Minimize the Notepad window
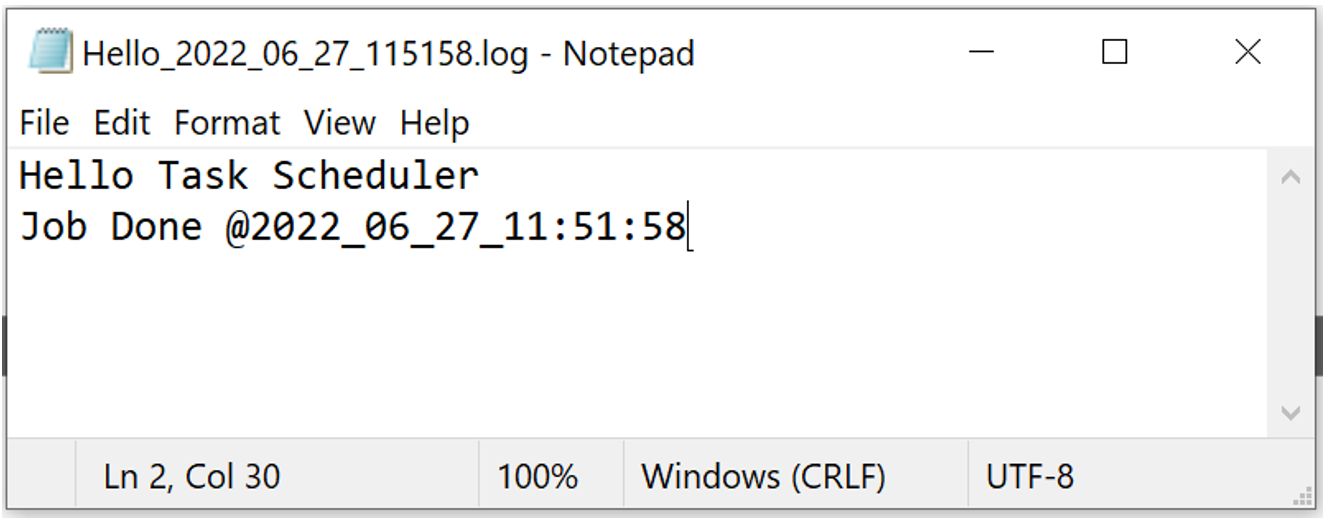The width and height of the screenshot is (1328, 518). [982, 52]
